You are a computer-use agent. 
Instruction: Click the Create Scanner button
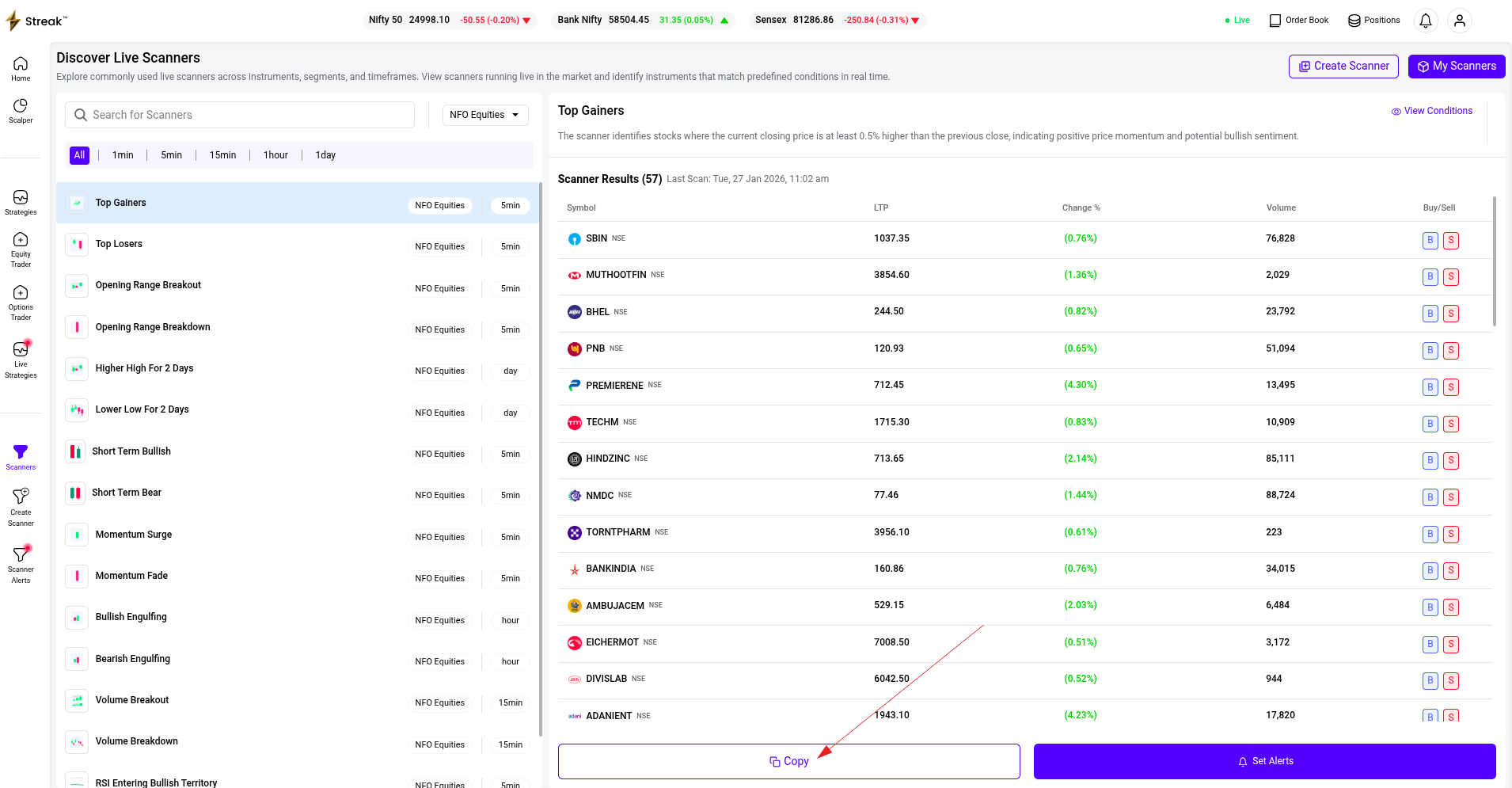pos(1343,67)
